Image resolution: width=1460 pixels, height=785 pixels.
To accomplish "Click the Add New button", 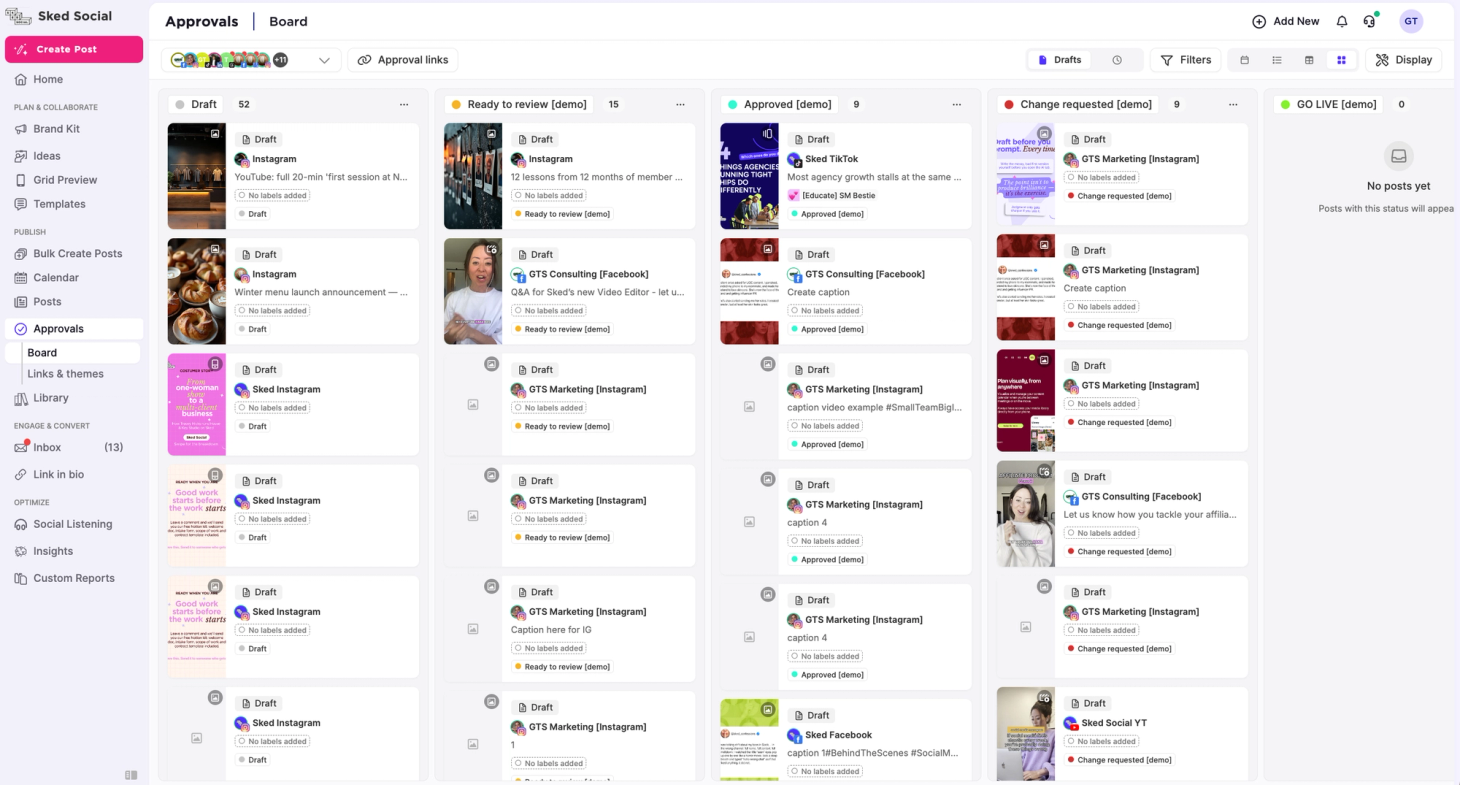I will pos(1286,21).
